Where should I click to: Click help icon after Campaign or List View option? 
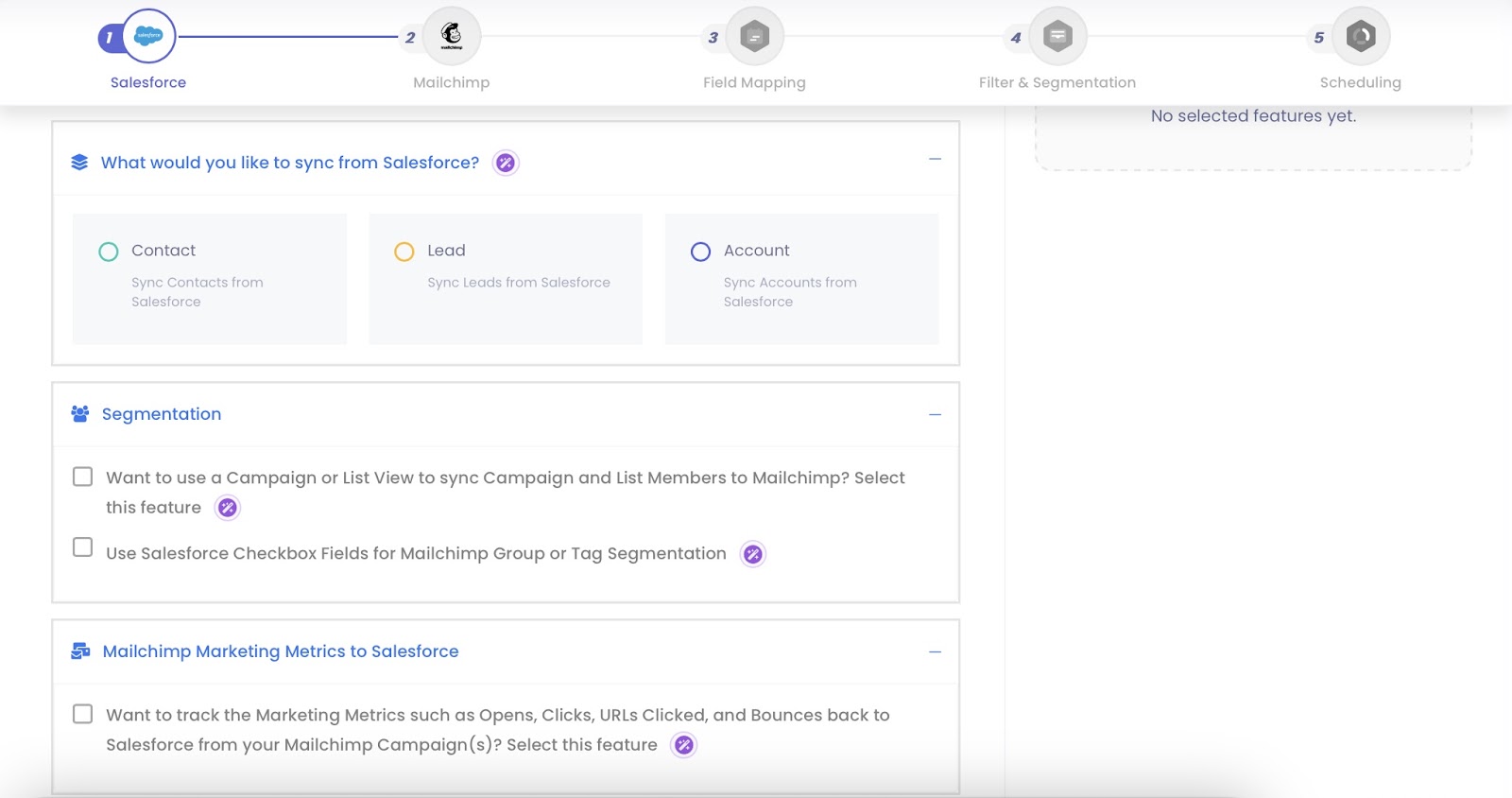228,508
